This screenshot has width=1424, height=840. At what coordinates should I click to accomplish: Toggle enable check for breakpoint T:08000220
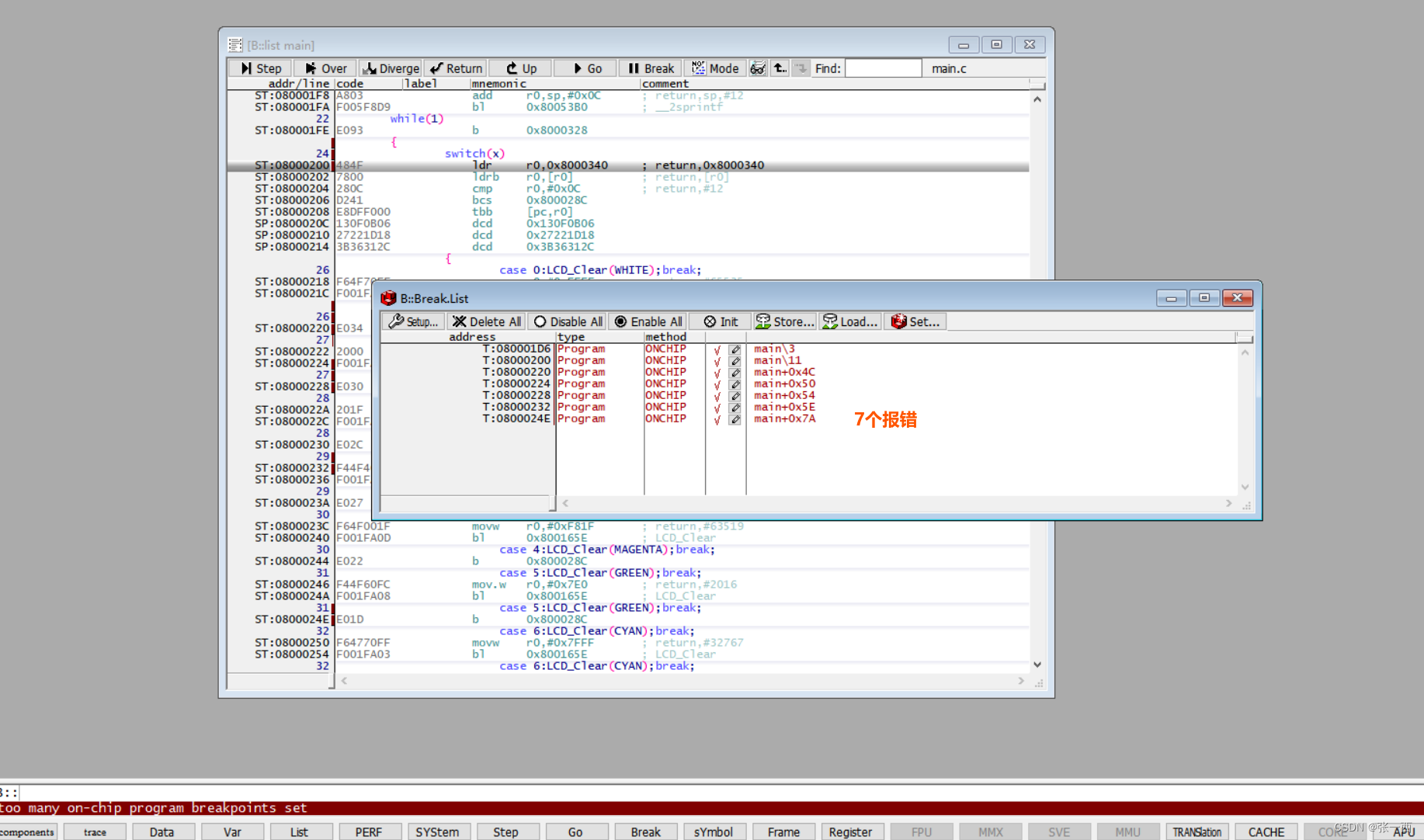click(717, 373)
